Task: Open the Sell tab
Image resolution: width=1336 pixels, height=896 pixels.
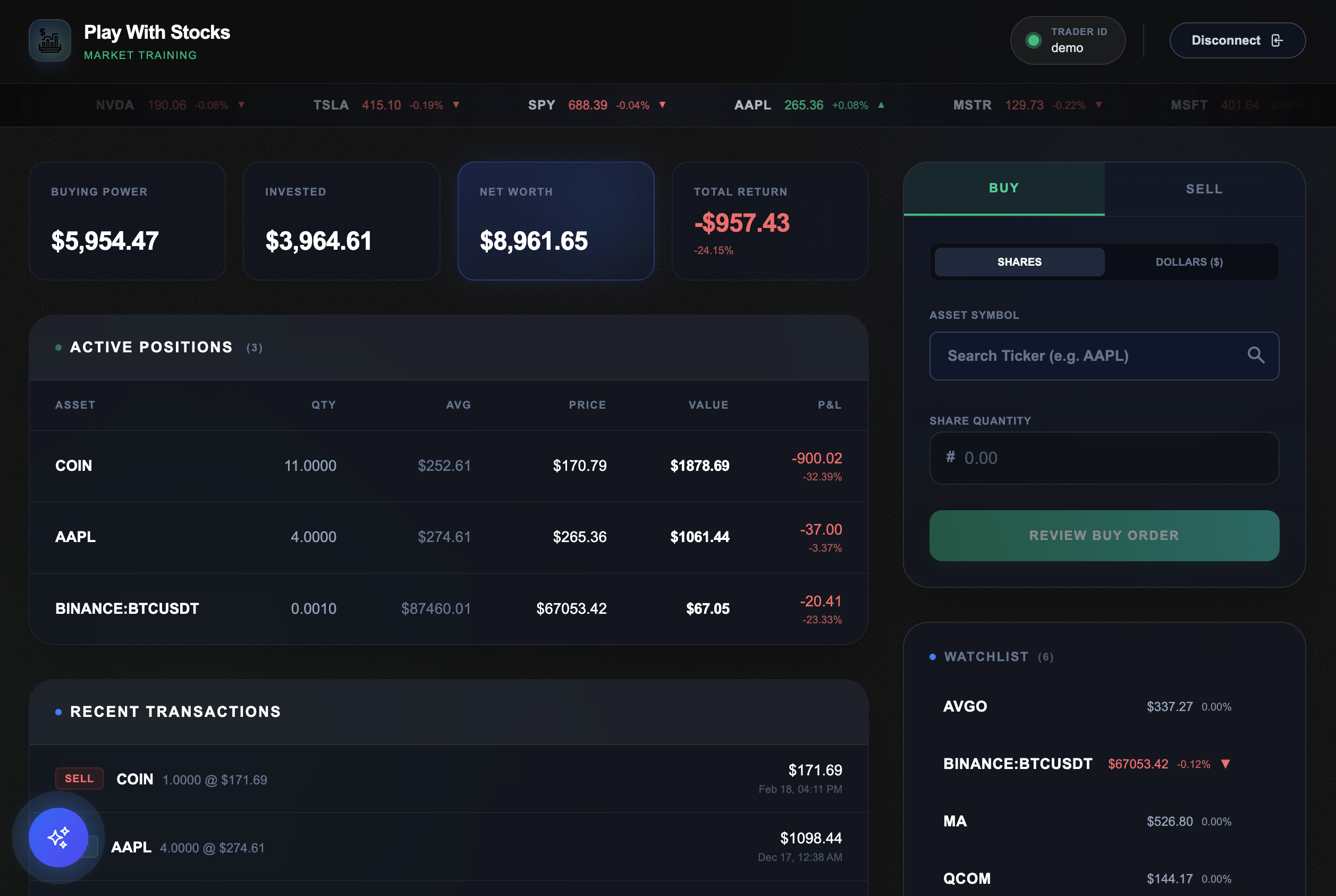Action: (1204, 189)
